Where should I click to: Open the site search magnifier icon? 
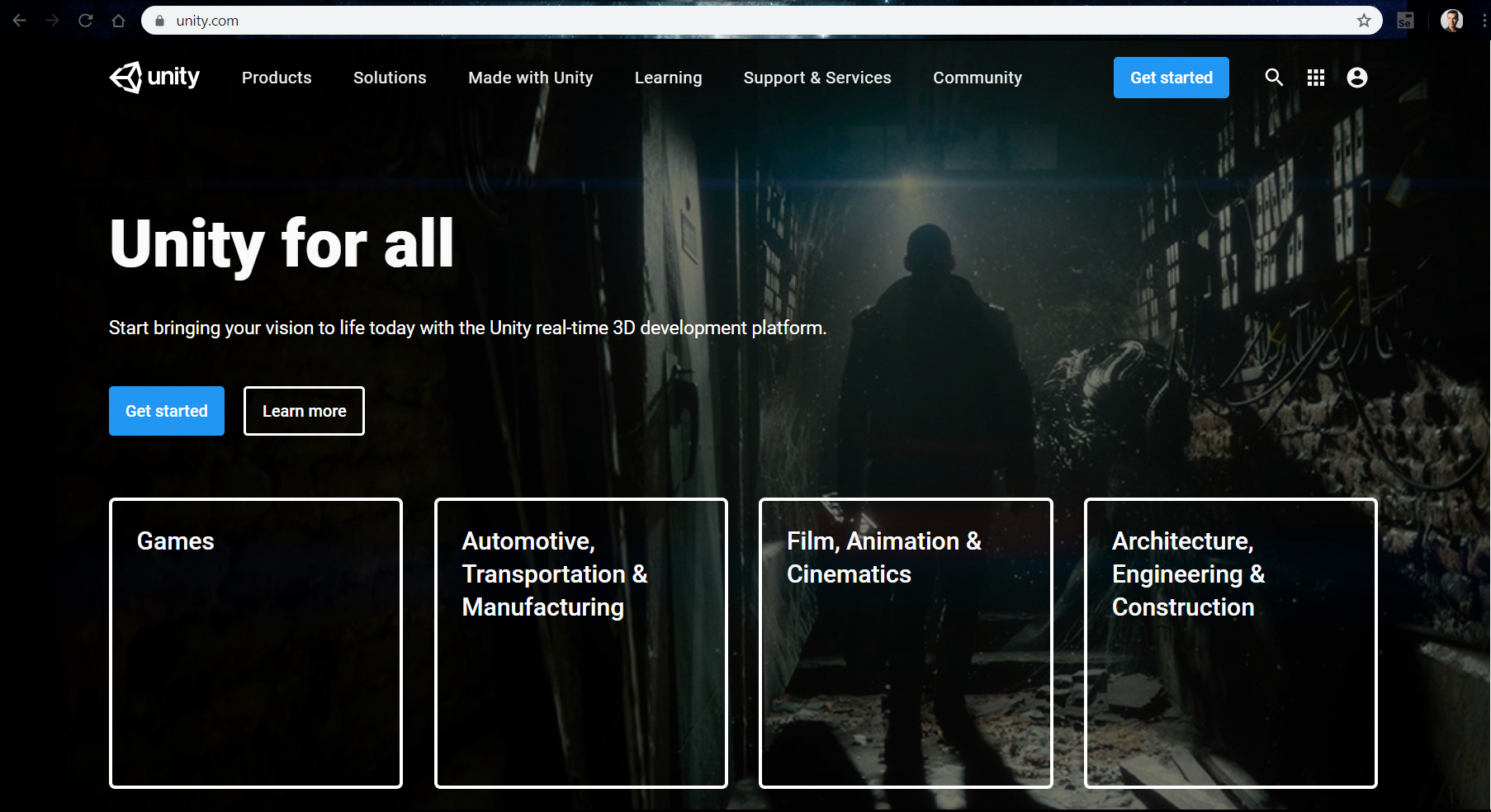pos(1274,78)
